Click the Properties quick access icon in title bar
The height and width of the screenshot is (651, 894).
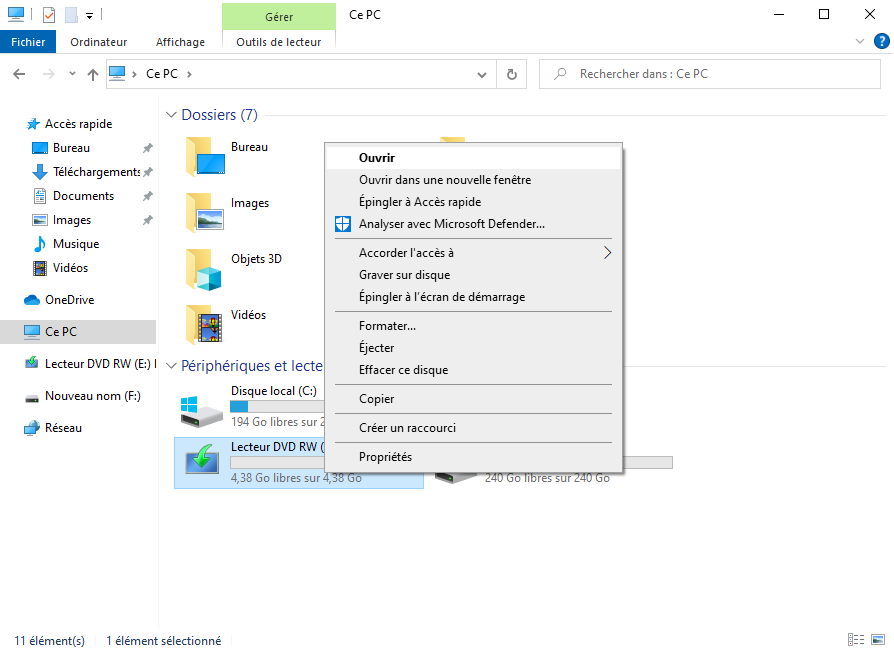pyautogui.click(x=49, y=15)
